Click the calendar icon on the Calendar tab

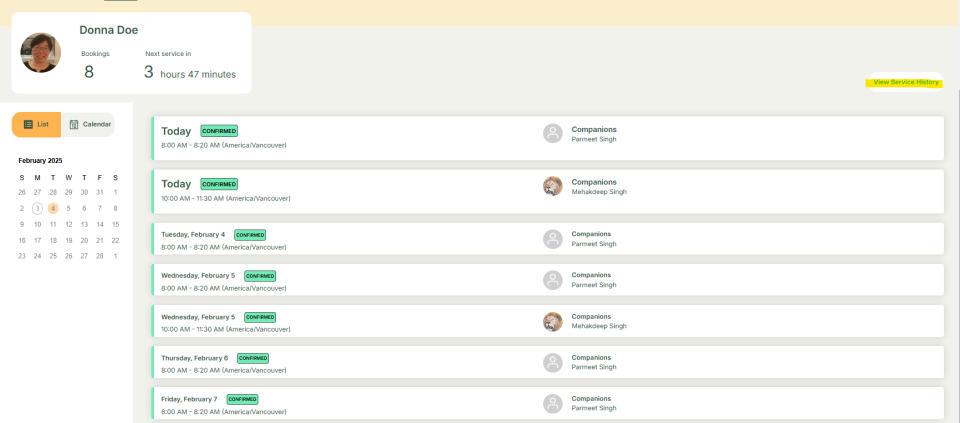click(74, 124)
